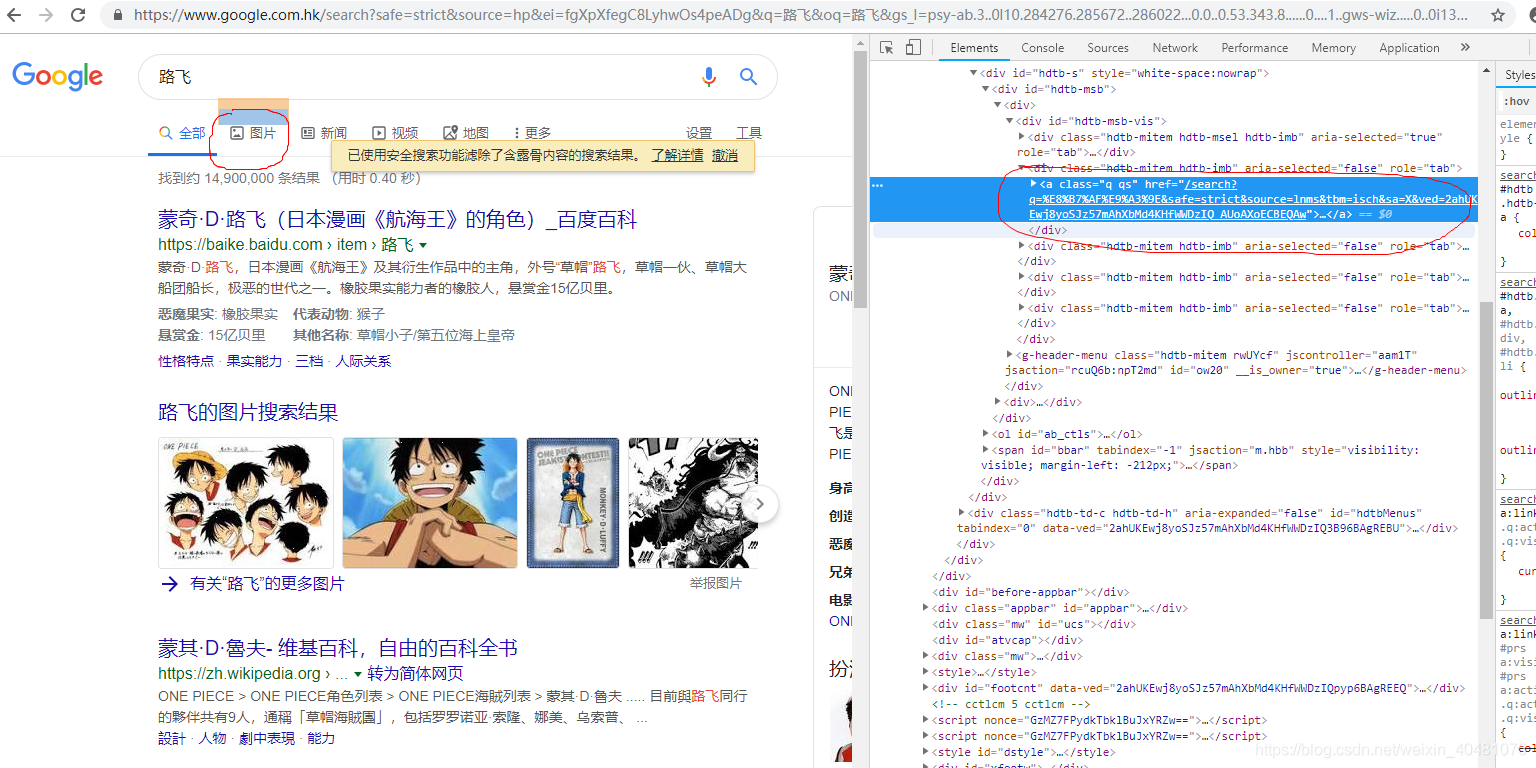Toggle the device toolbar in DevTools
The width and height of the screenshot is (1536, 768).
click(911, 47)
